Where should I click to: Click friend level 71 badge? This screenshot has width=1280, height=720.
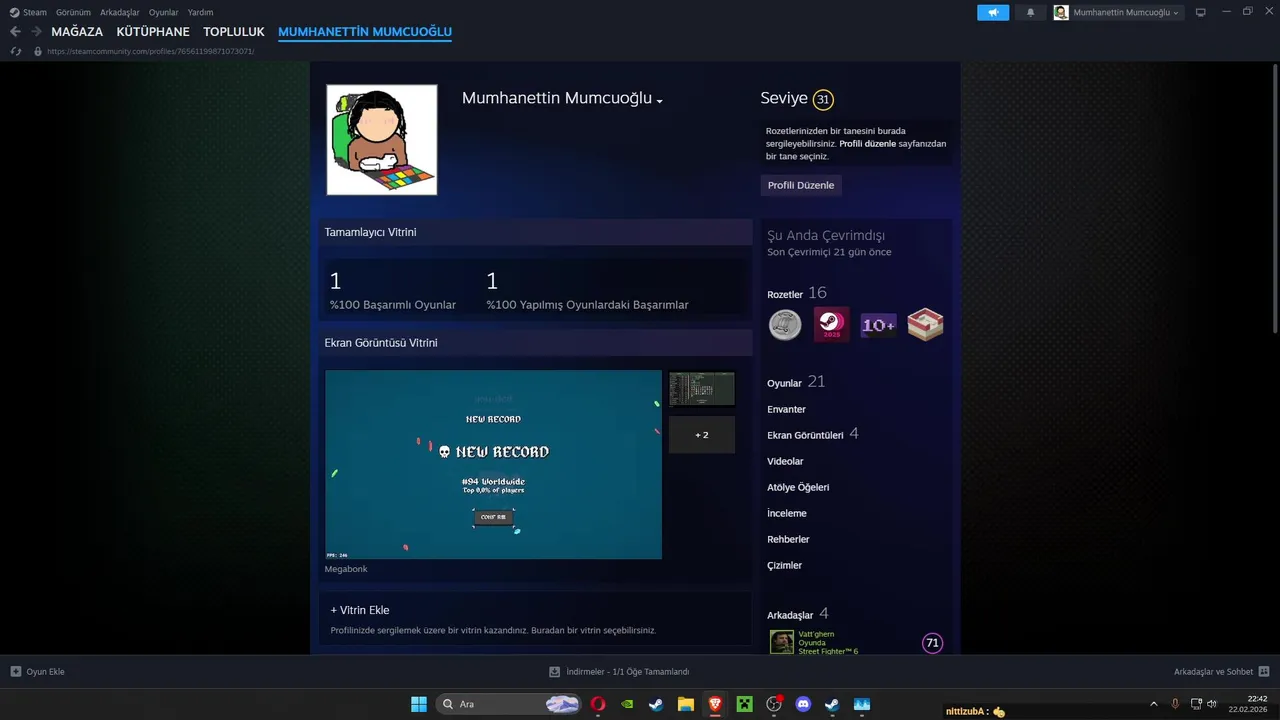(932, 643)
